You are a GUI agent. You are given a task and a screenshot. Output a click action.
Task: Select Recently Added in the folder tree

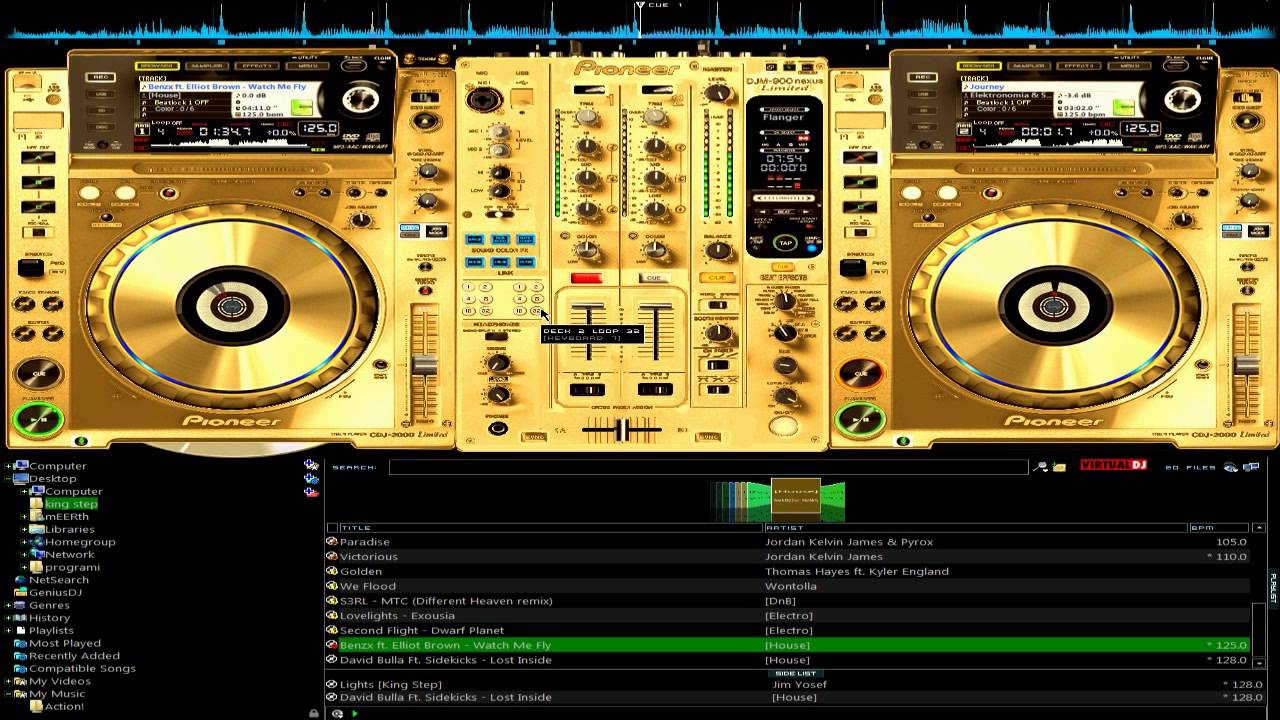pyautogui.click(x=74, y=656)
